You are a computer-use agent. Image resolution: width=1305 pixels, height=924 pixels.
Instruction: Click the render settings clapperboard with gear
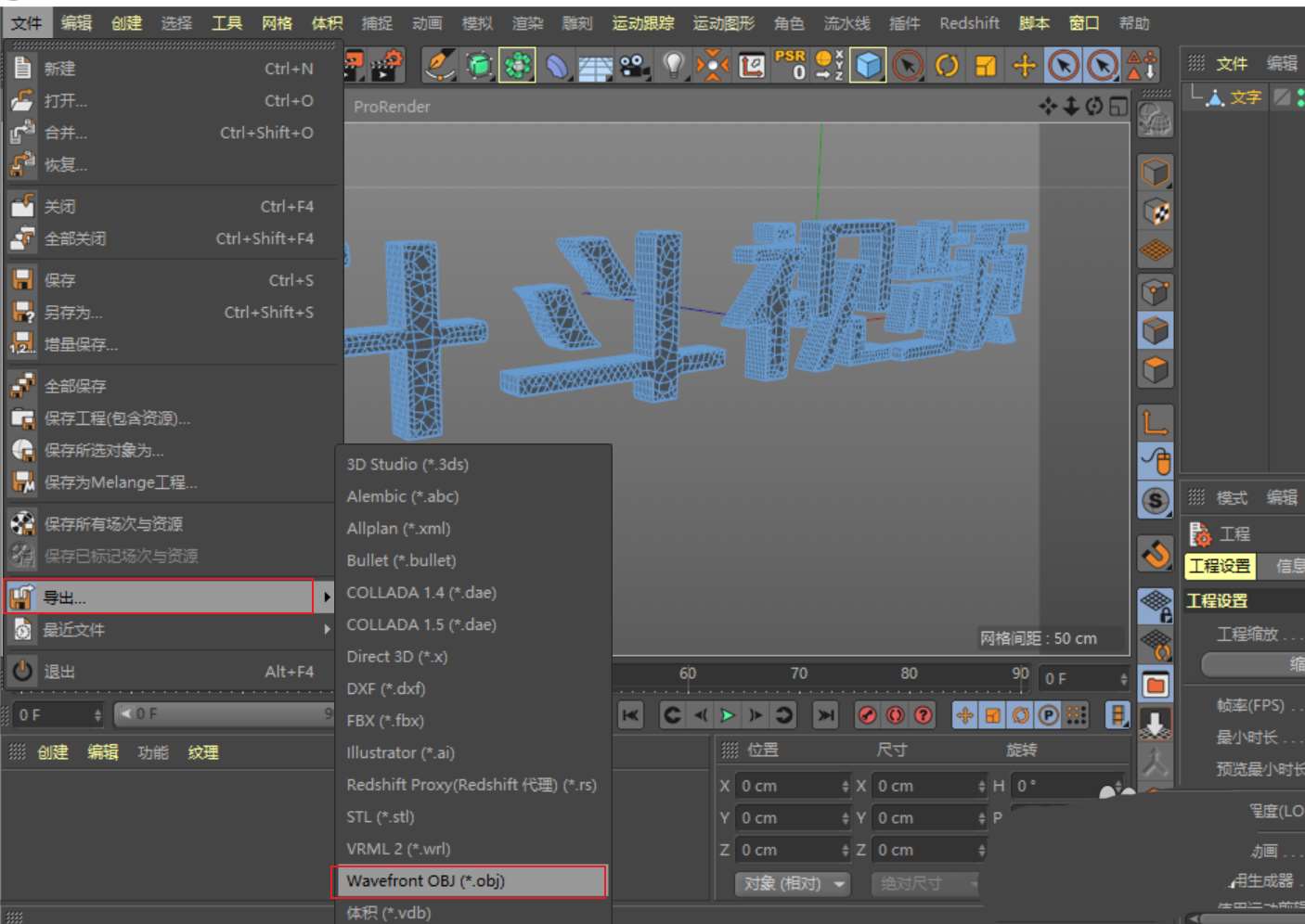point(387,65)
